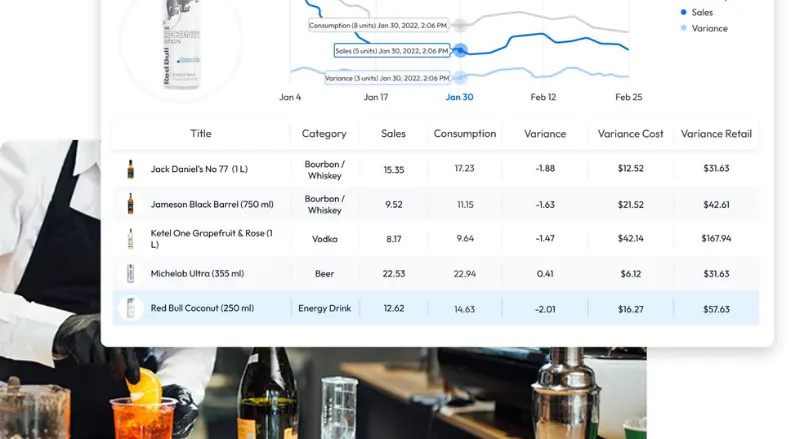Sort by the Consumption column header
Screen dimensions: 800x439
click(465, 134)
